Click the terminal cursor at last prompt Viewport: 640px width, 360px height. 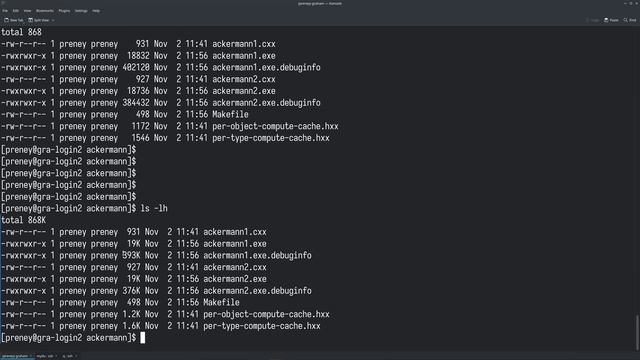point(142,338)
